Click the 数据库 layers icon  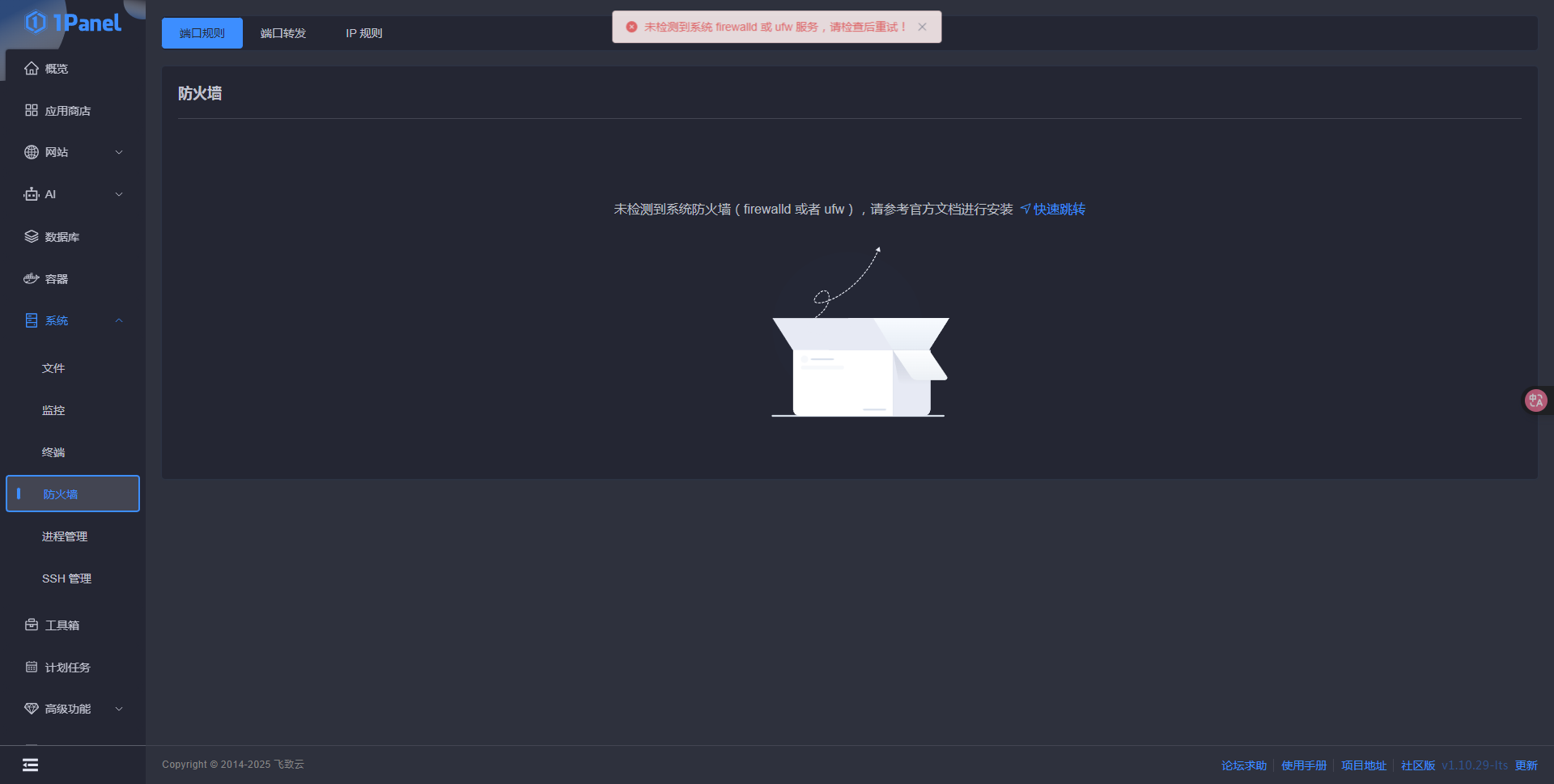[32, 236]
